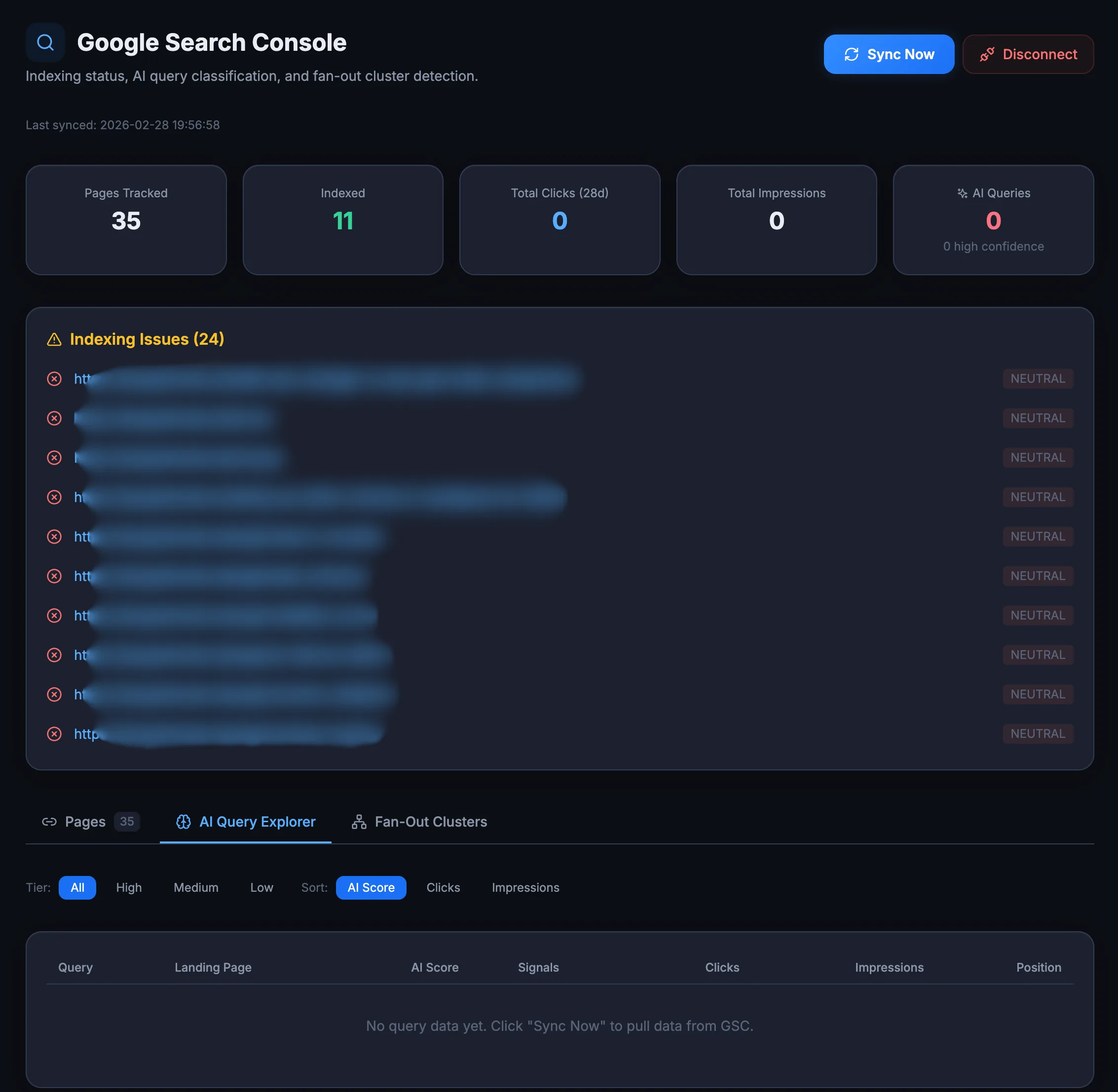
Task: Open the Fan-Out Clusters tab
Action: point(431,822)
